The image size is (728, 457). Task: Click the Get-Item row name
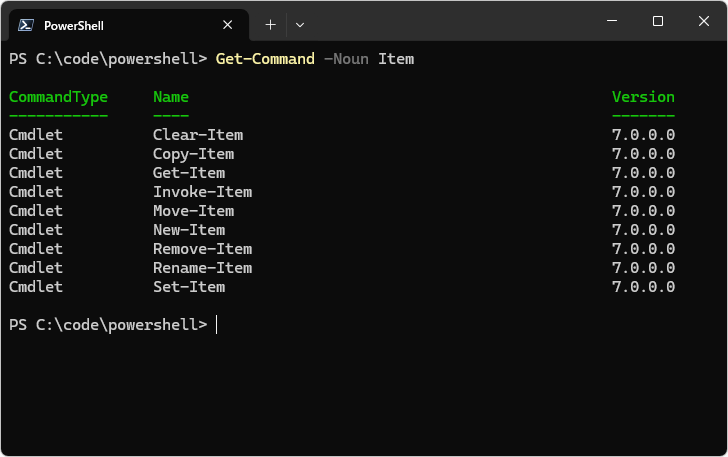tap(189, 173)
